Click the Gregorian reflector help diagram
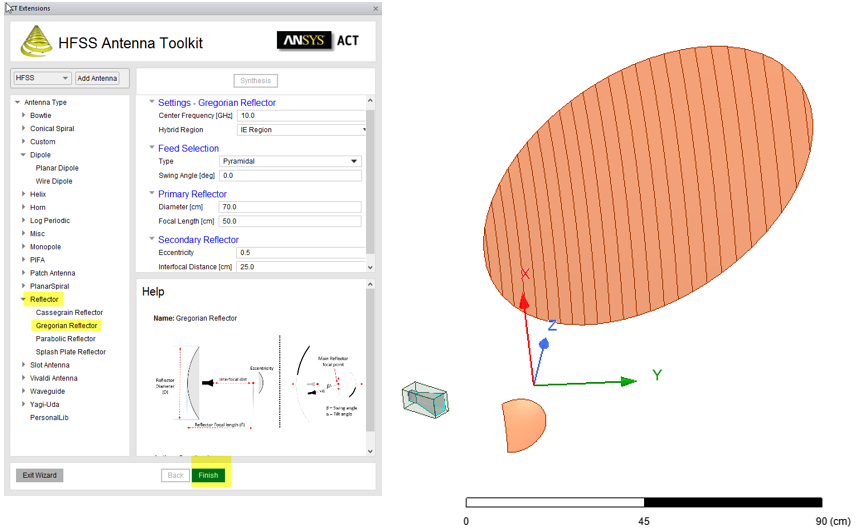 [x=257, y=382]
